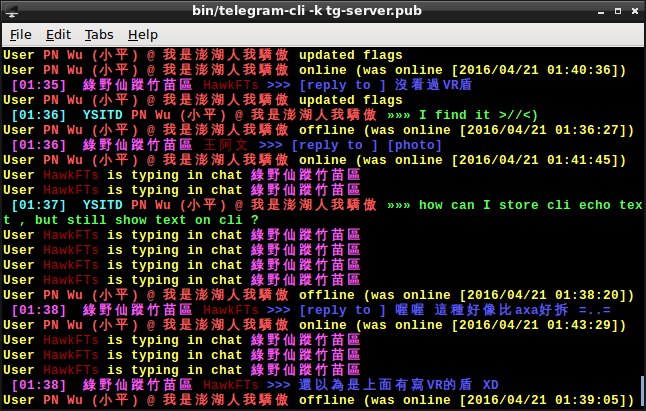Screen dimensions: 646x411
Task: Maximize the telegram-cli terminal window
Action: (x=618, y=11)
